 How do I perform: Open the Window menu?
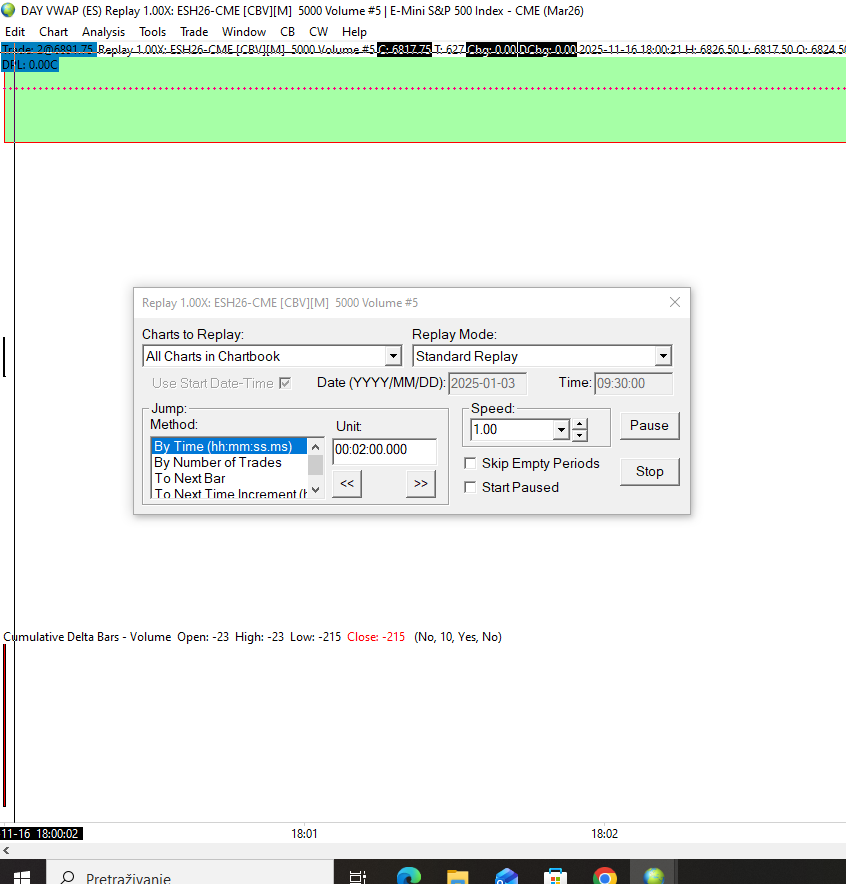point(243,32)
